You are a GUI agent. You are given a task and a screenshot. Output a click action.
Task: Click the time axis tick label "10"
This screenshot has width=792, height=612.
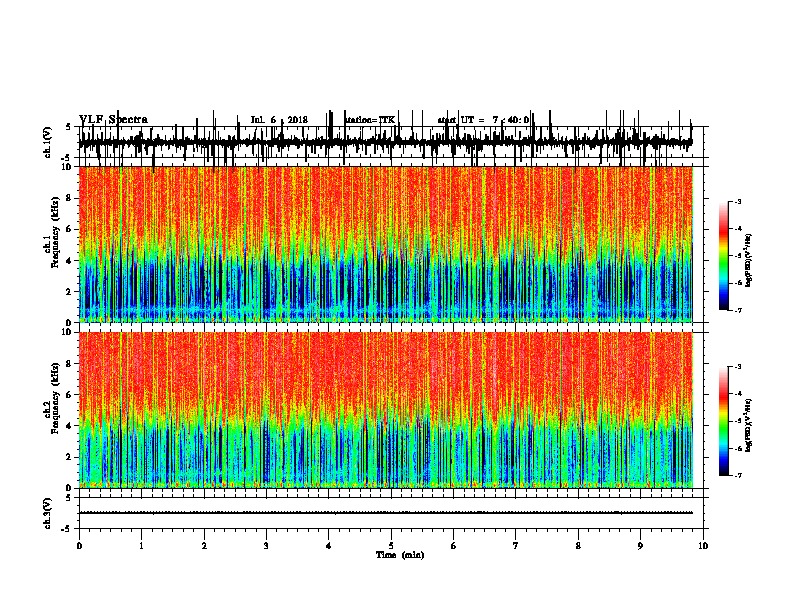tap(703, 546)
